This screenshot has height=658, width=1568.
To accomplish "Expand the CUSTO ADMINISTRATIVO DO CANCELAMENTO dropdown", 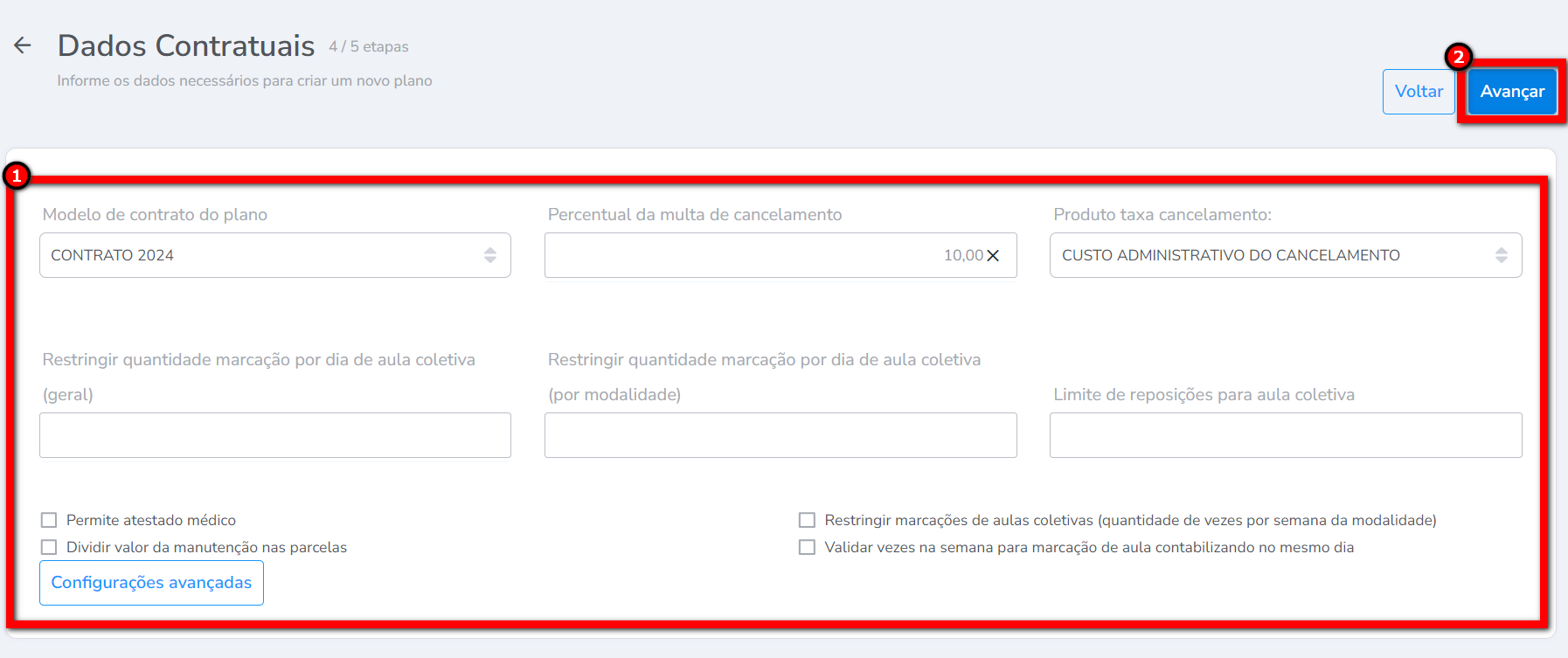I will coord(1267,255).
